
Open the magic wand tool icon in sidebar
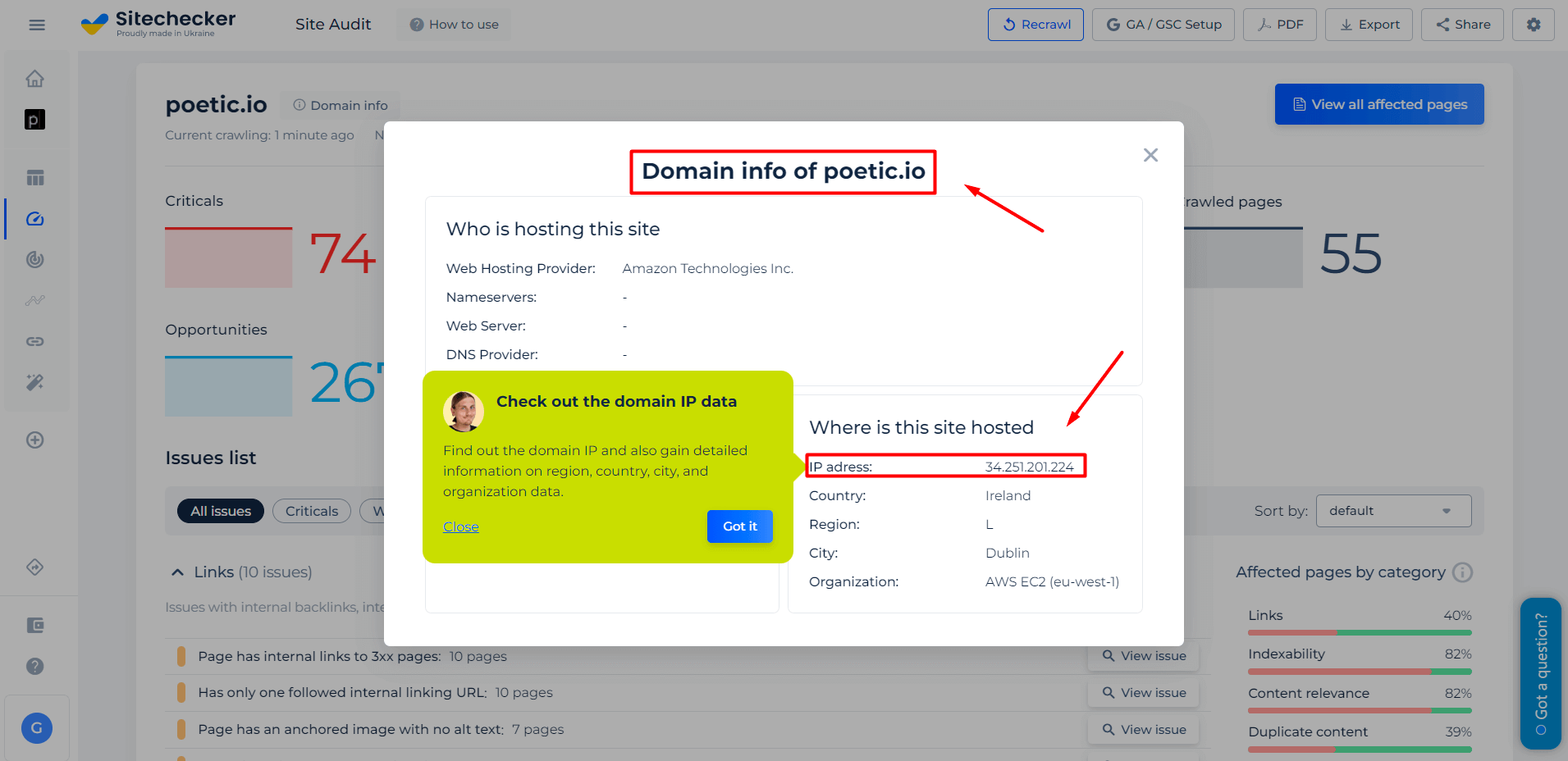[34, 382]
